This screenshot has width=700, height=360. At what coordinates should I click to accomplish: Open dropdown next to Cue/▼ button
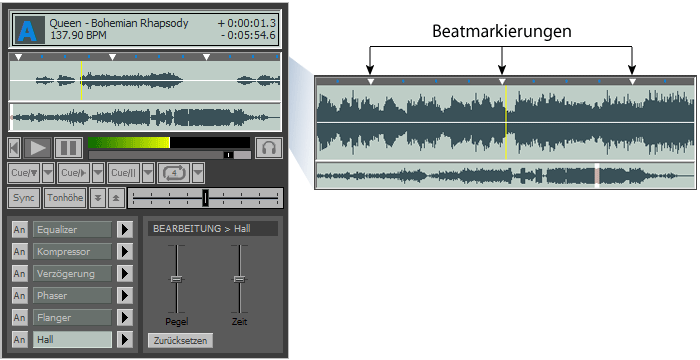48,173
